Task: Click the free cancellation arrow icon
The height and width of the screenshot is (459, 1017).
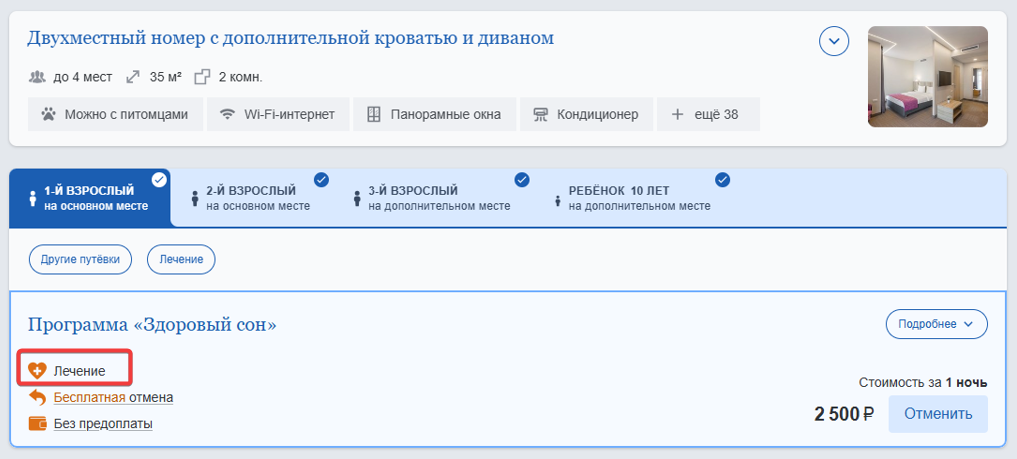Action: (38, 397)
